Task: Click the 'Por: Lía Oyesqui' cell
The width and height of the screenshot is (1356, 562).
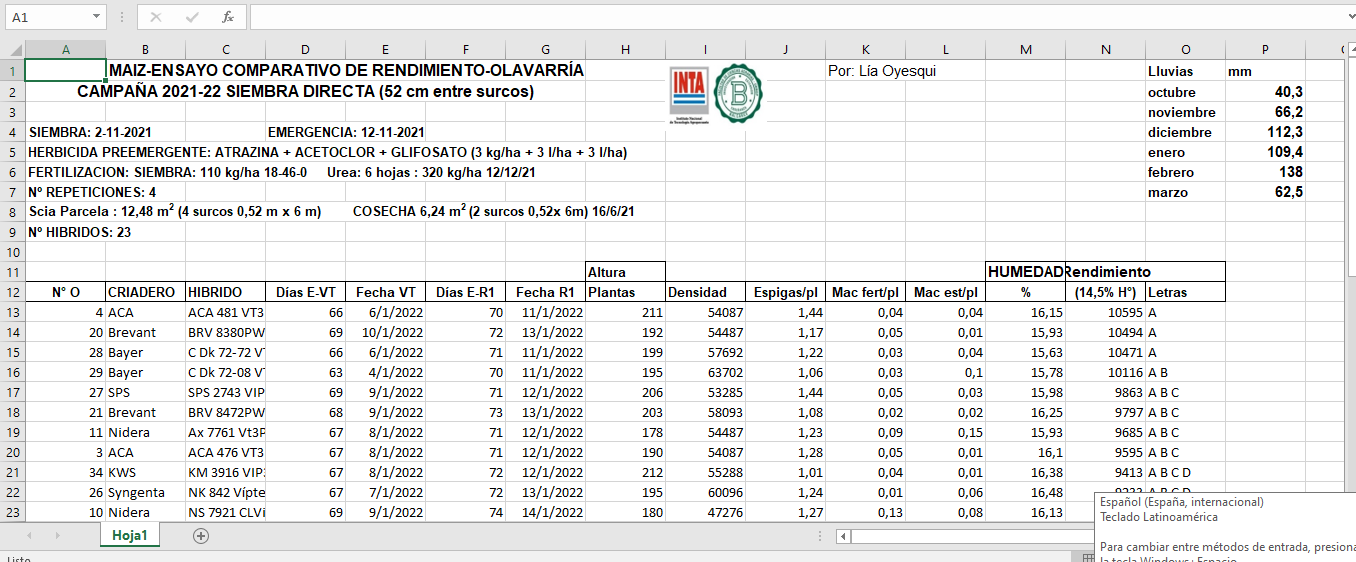Action: (x=882, y=71)
